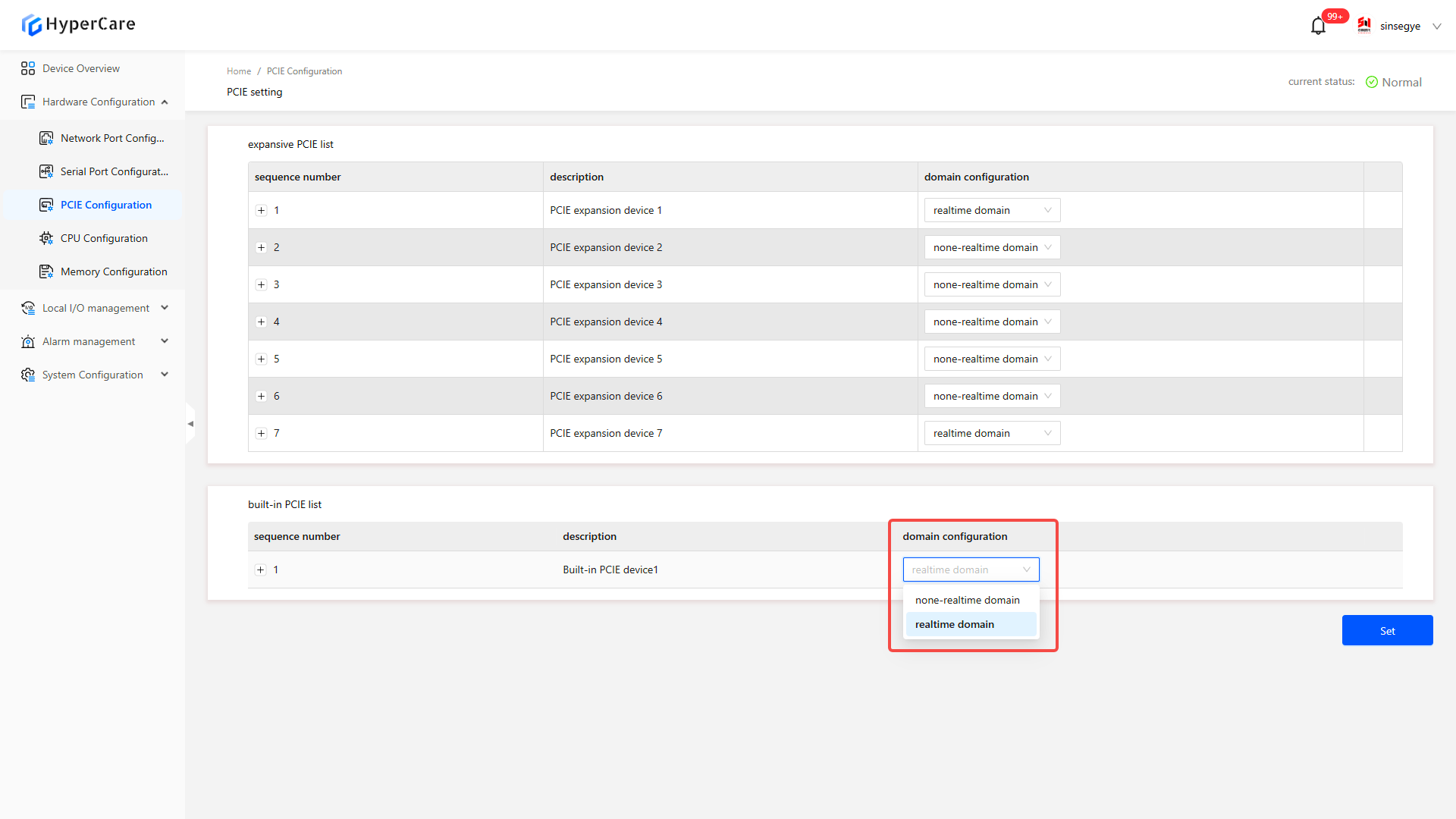Click the HyperCare logo
Image resolution: width=1456 pixels, height=819 pixels.
click(x=78, y=24)
